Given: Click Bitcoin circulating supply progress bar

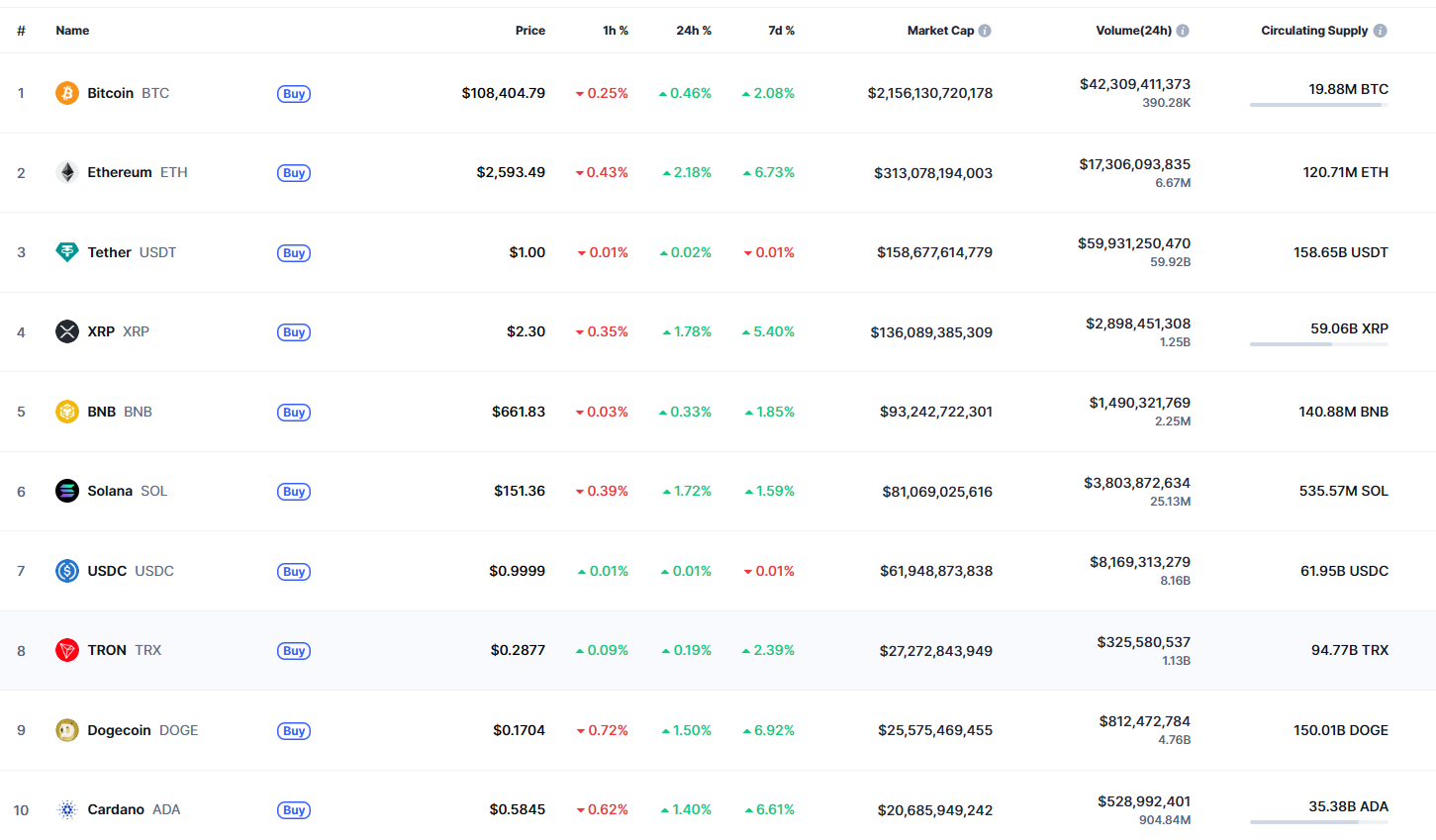Looking at the screenshot, I should (x=1319, y=105).
